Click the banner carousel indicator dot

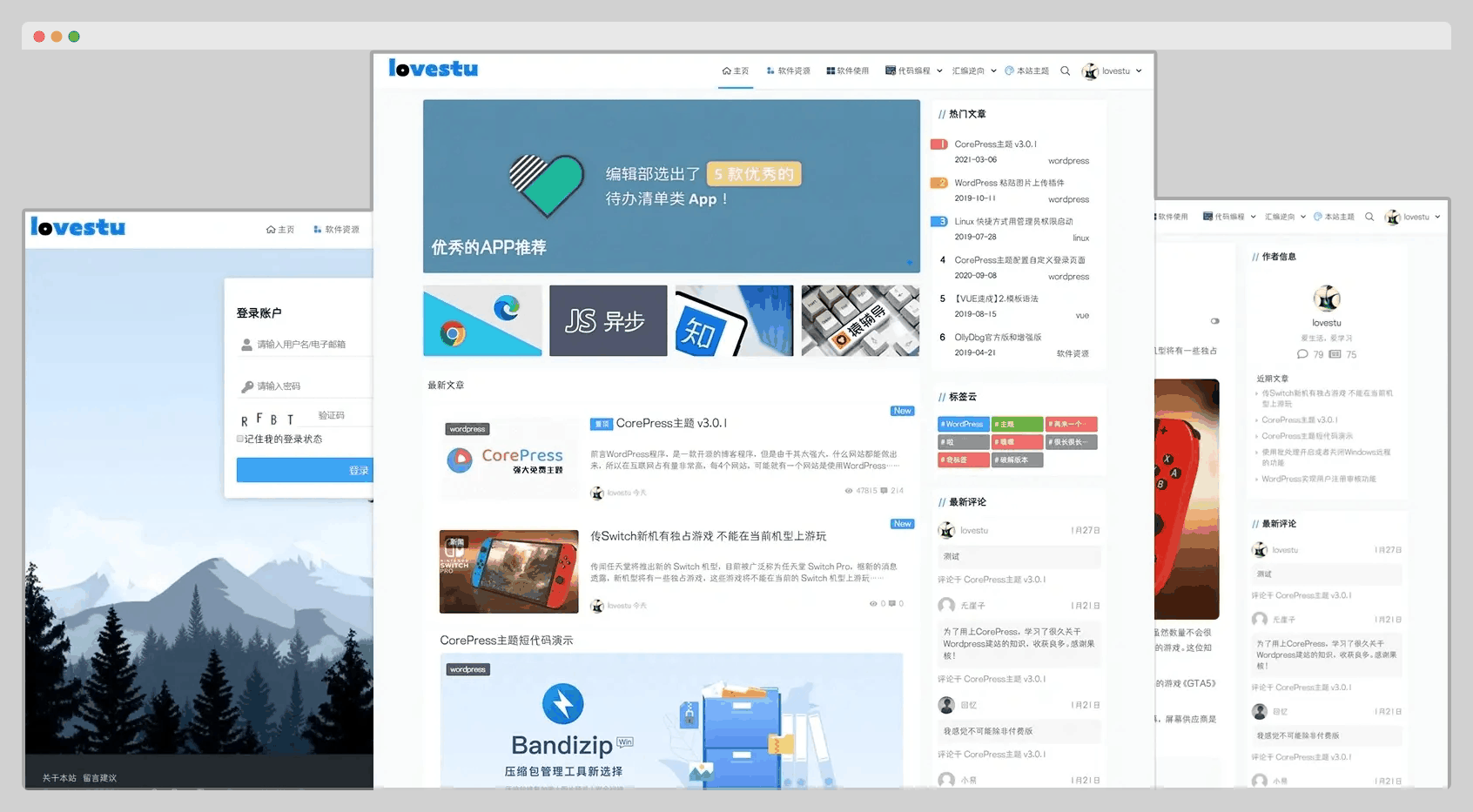tap(910, 262)
